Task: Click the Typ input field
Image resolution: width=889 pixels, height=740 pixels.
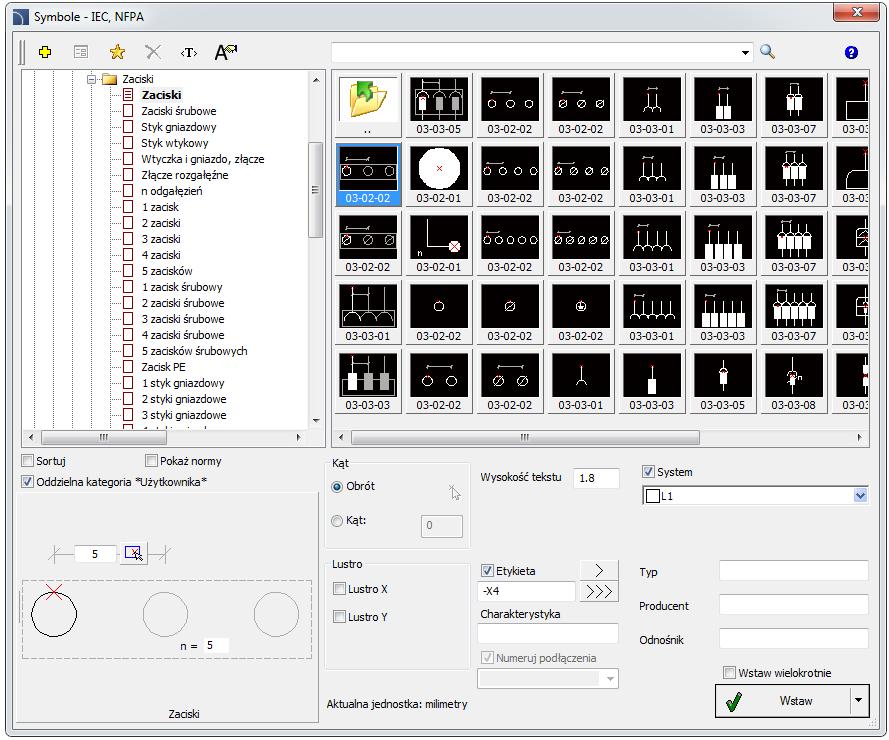Action: pos(793,570)
